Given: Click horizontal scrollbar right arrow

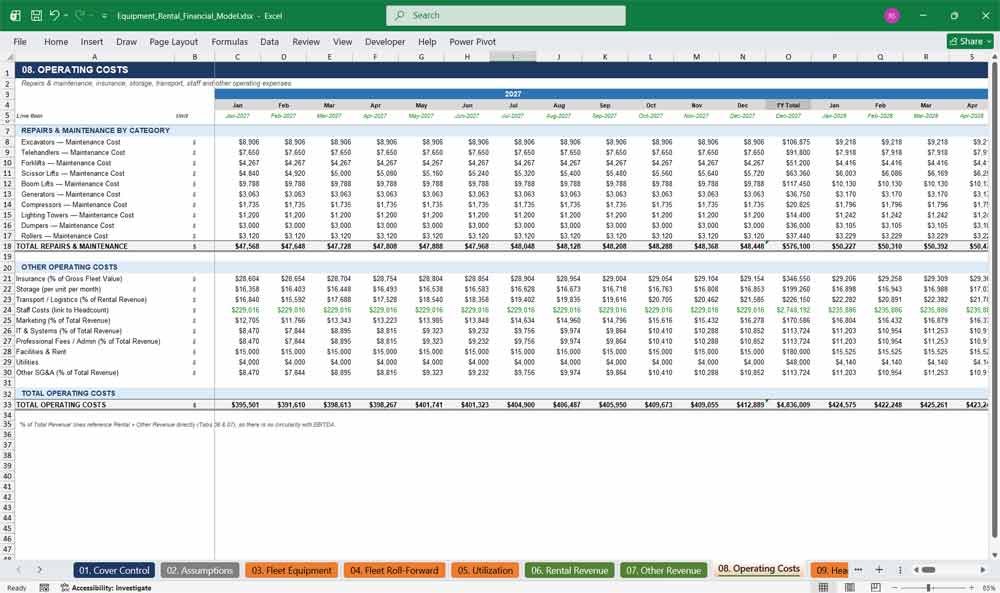Looking at the screenshot, I should 983,569.
